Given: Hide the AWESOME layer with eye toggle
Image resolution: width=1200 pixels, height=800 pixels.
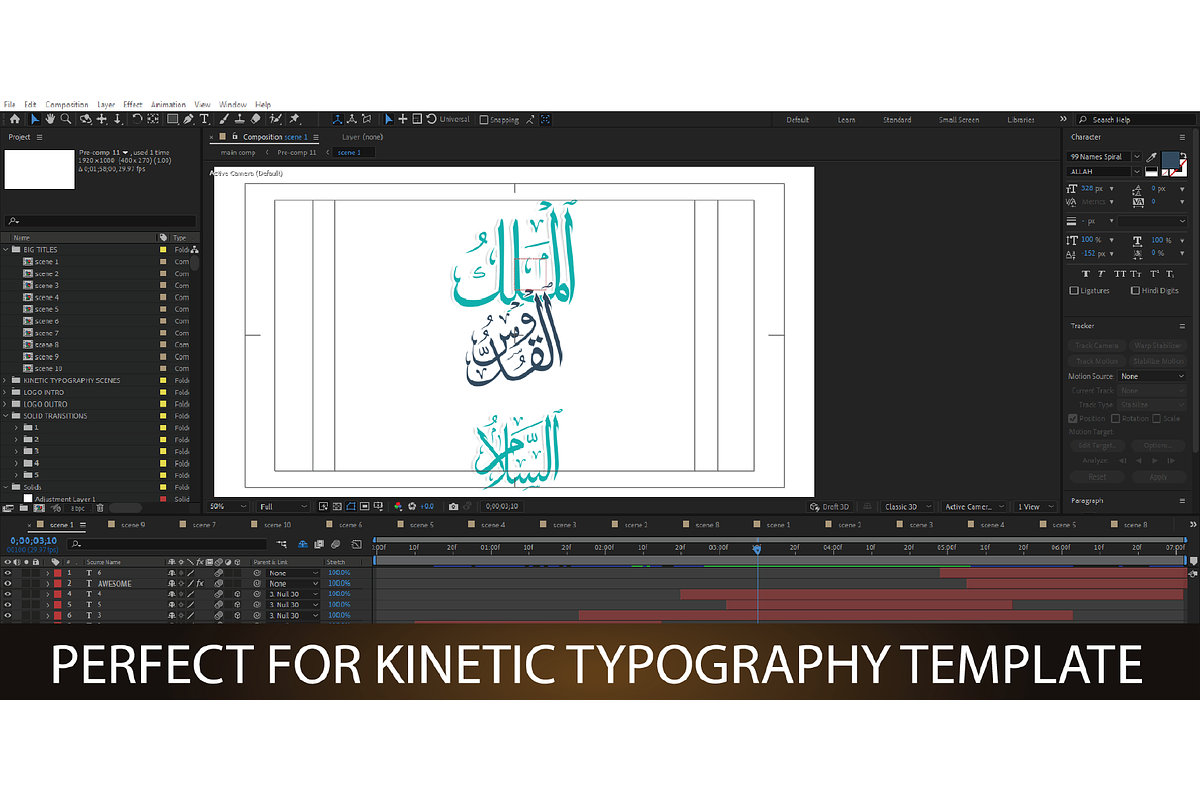Looking at the screenshot, I should (x=8, y=584).
